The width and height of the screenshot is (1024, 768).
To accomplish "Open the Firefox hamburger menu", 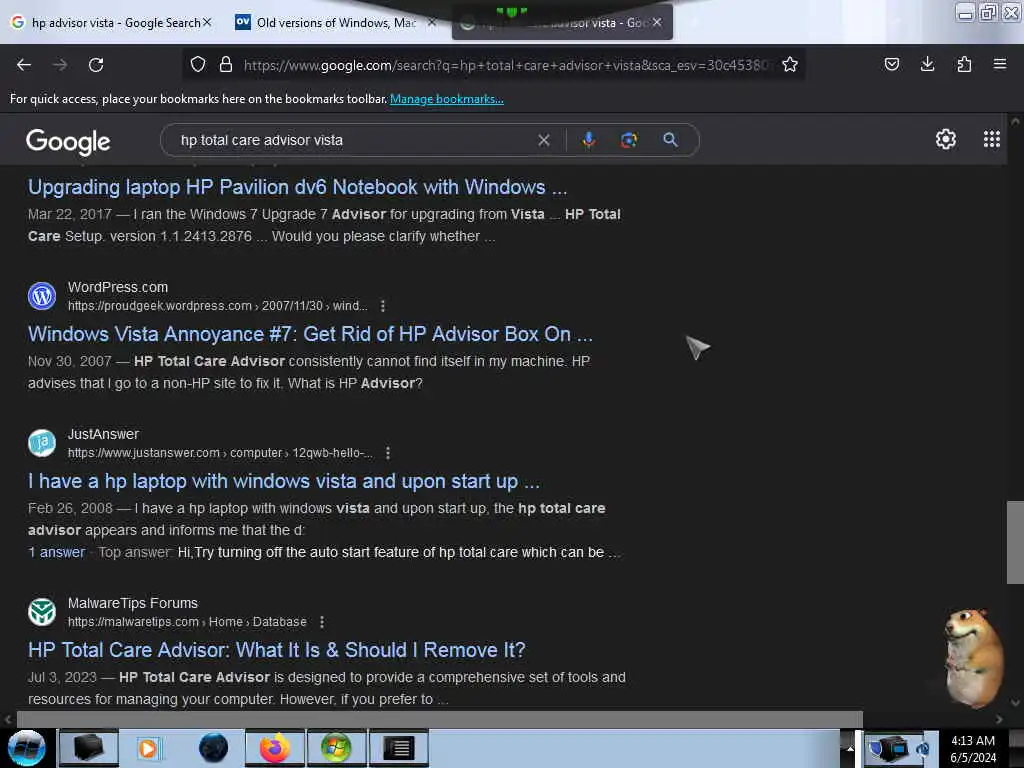I will click(1000, 64).
